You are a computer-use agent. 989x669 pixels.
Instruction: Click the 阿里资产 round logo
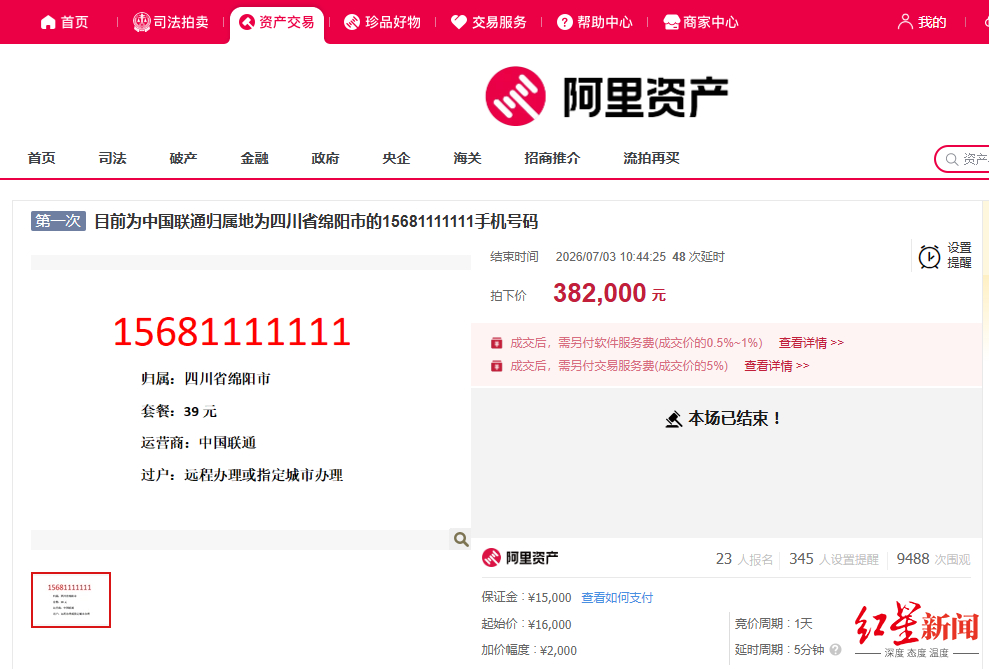point(515,96)
